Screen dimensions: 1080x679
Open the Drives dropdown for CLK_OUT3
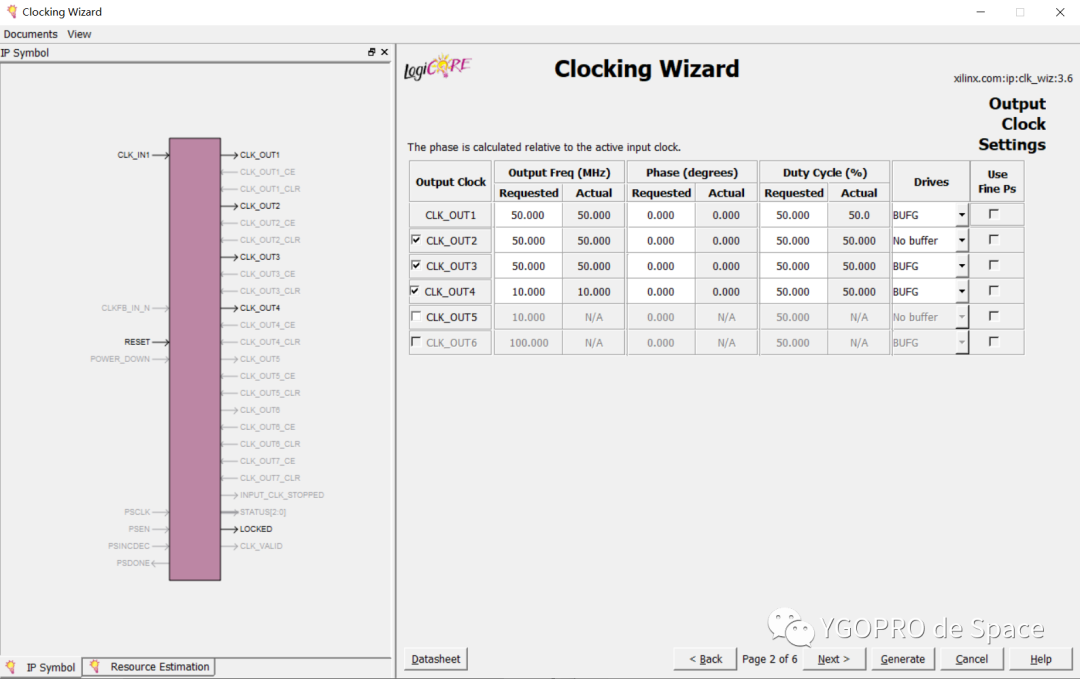962,266
